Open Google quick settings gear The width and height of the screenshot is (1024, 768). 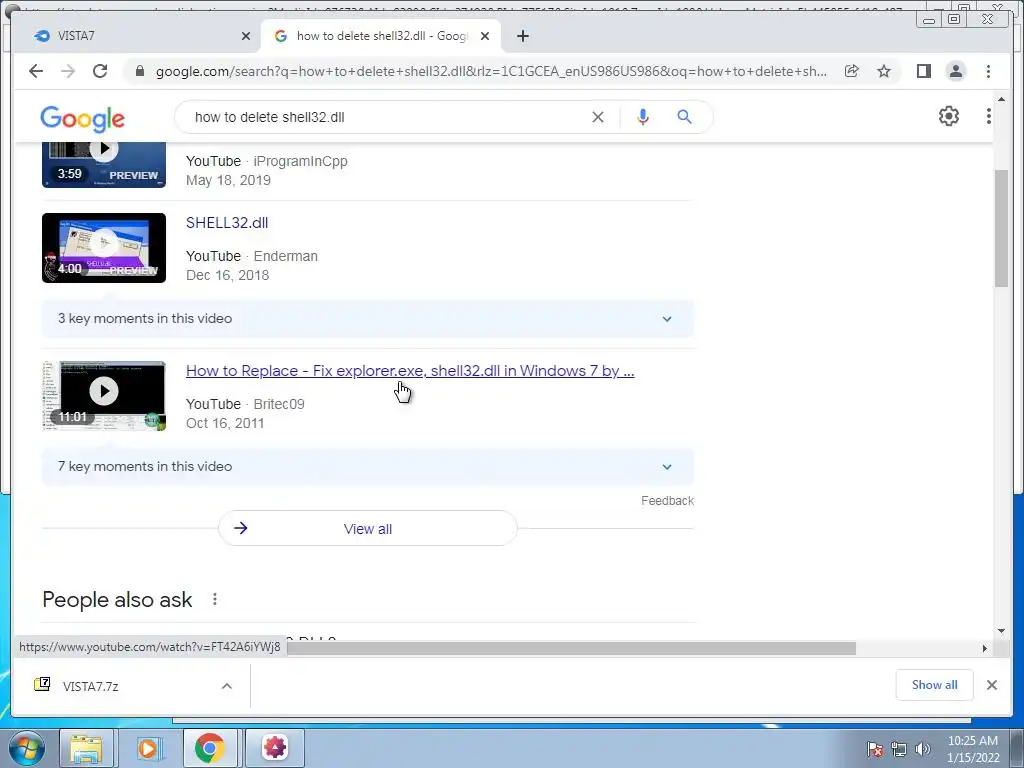pyautogui.click(x=948, y=116)
